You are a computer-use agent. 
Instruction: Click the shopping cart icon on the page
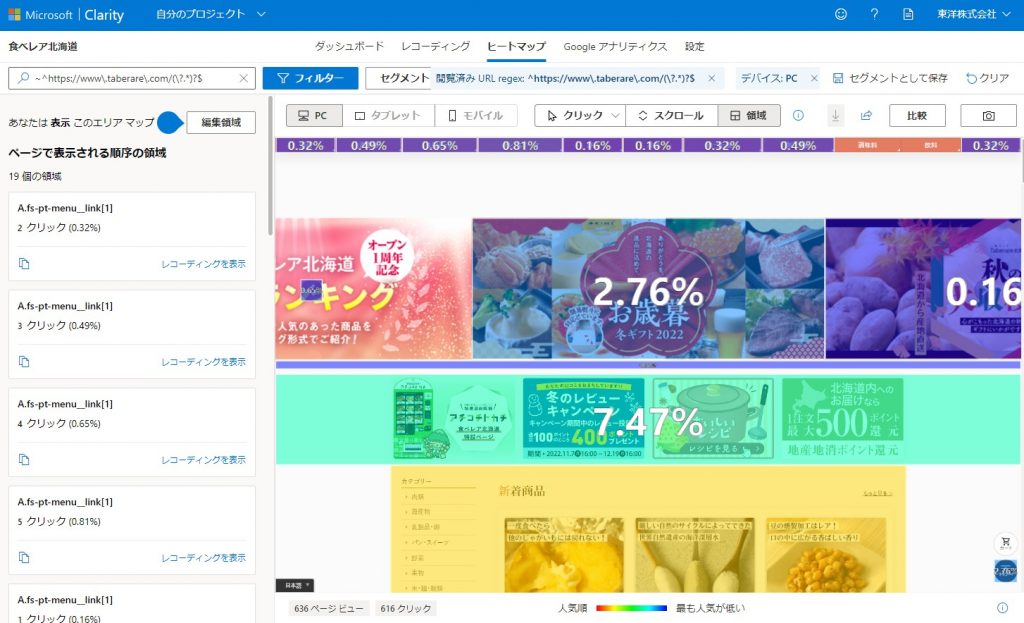[1006, 542]
